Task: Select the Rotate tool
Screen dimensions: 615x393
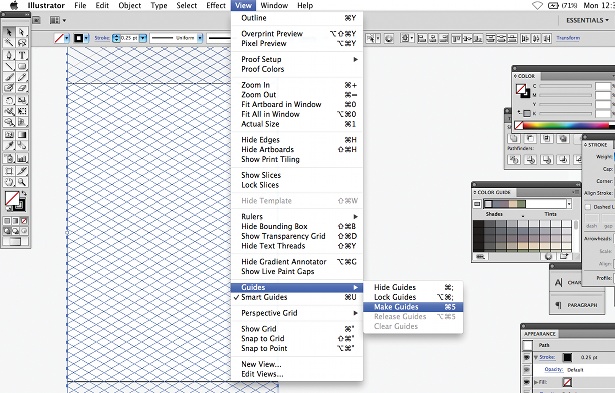Action: tap(9, 100)
